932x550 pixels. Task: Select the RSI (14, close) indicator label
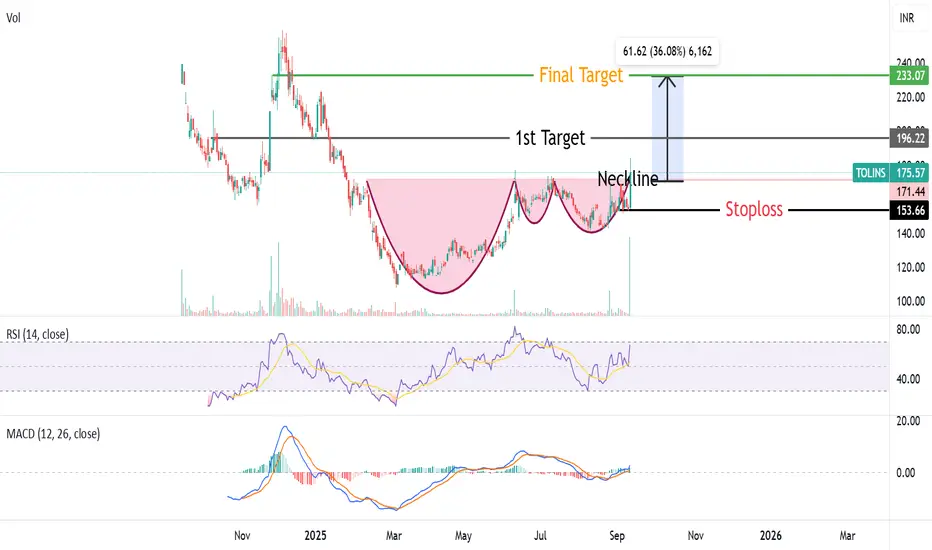click(37, 334)
